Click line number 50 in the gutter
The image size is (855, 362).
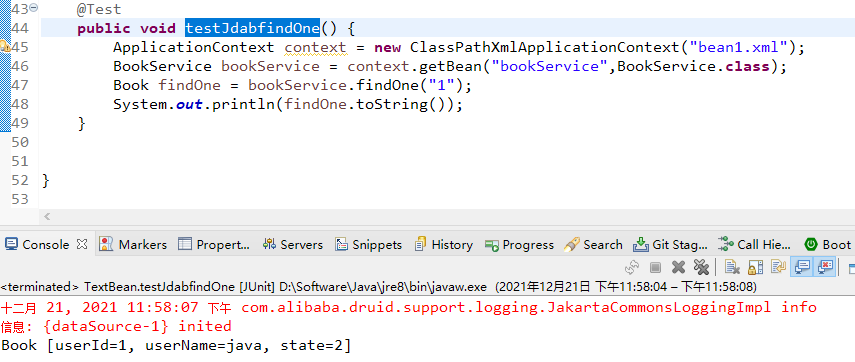tap(20, 142)
